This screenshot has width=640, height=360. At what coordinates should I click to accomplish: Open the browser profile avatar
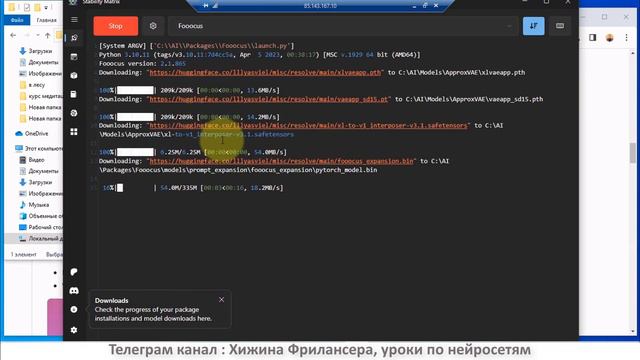pos(609,38)
